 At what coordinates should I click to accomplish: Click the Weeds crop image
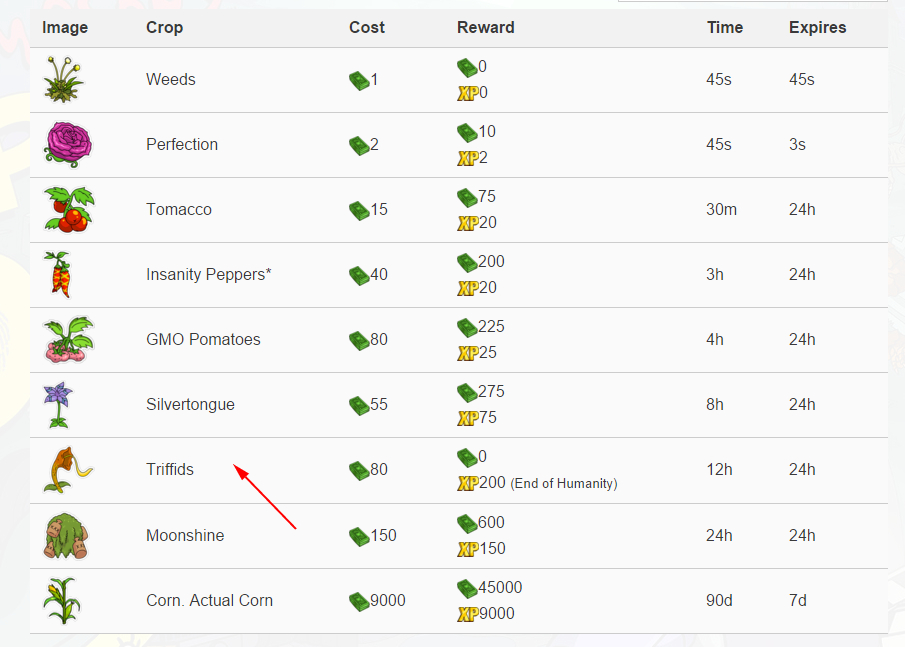pos(64,80)
